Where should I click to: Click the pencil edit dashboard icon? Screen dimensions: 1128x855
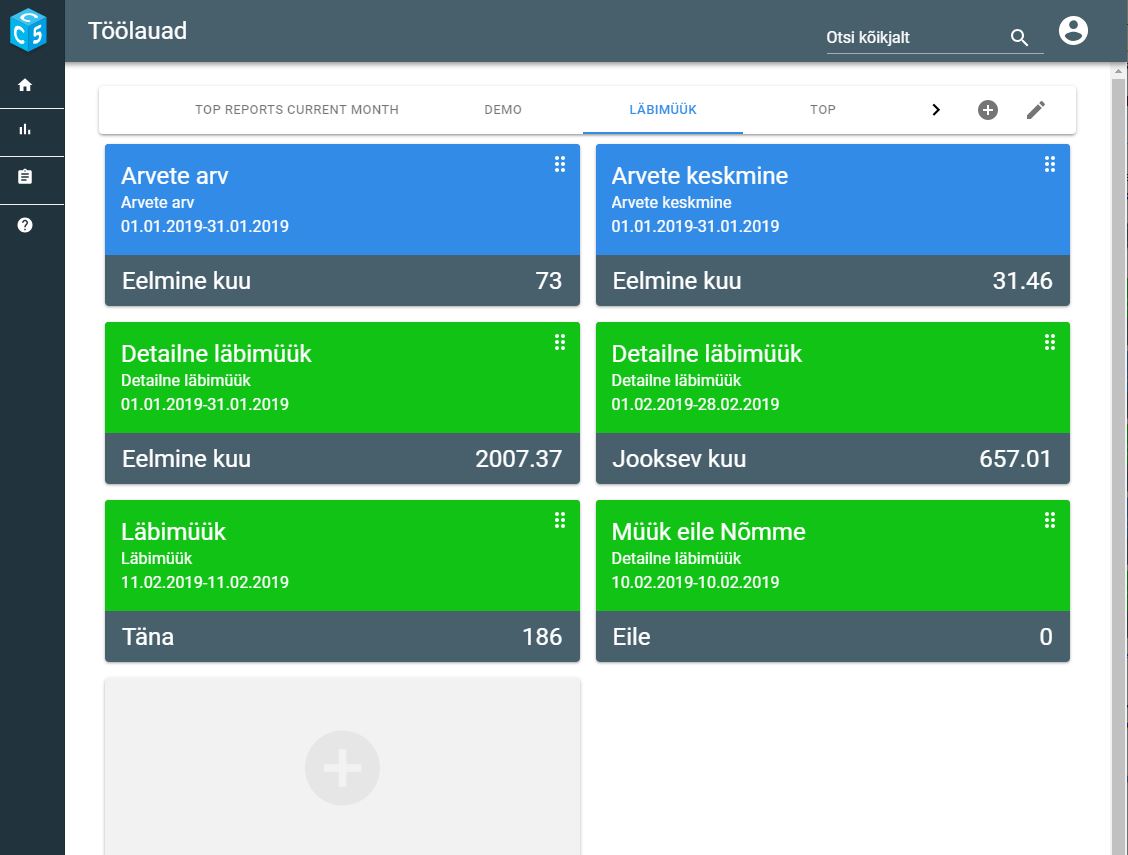pyautogui.click(x=1036, y=110)
